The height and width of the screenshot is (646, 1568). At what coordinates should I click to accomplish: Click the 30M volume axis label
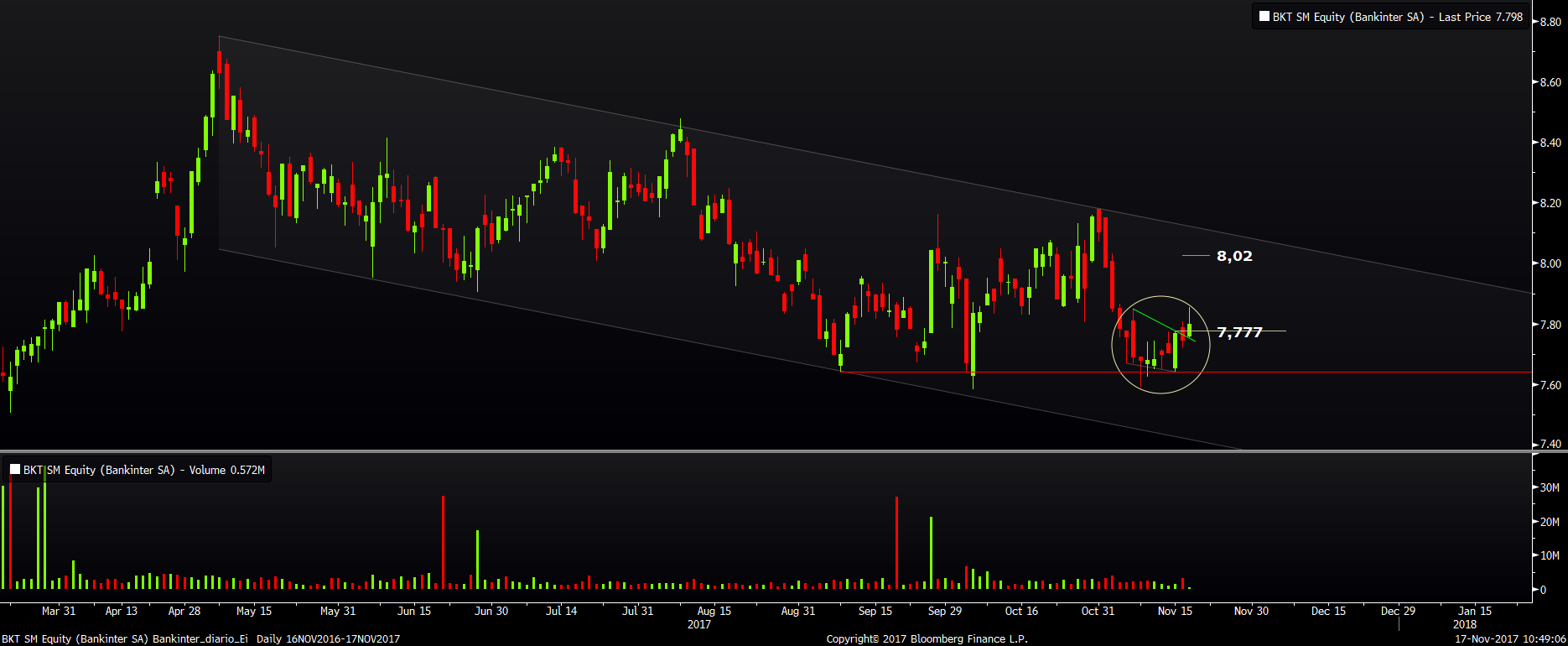coord(1550,487)
